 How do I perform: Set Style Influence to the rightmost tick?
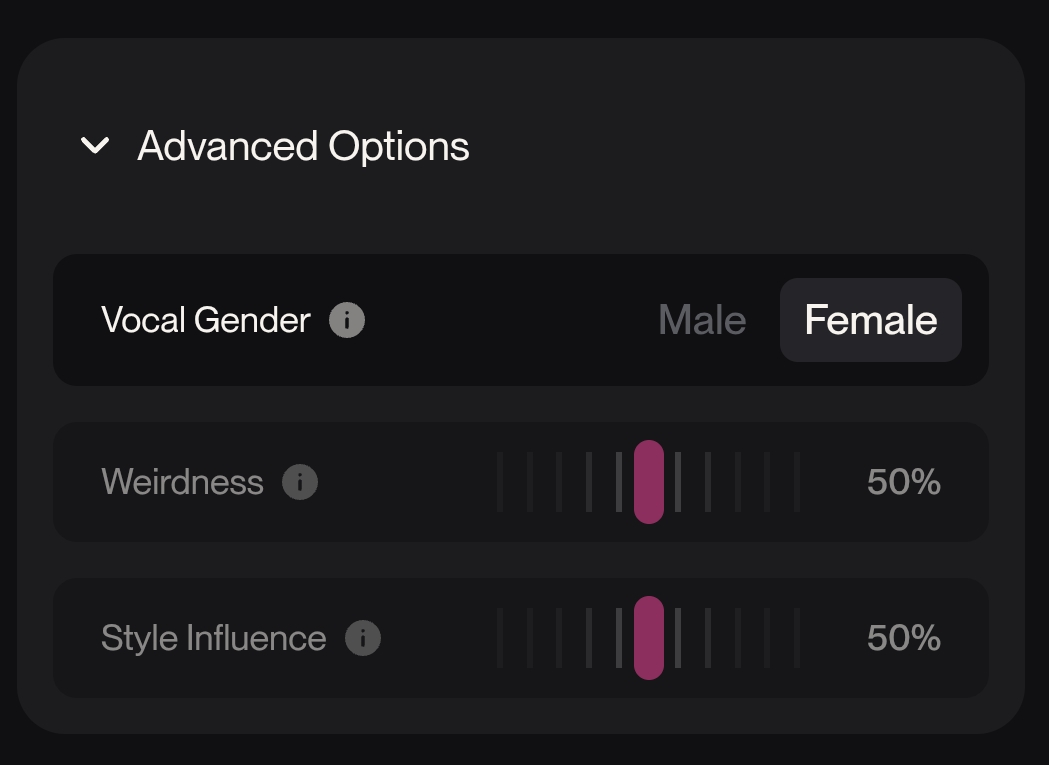797,638
